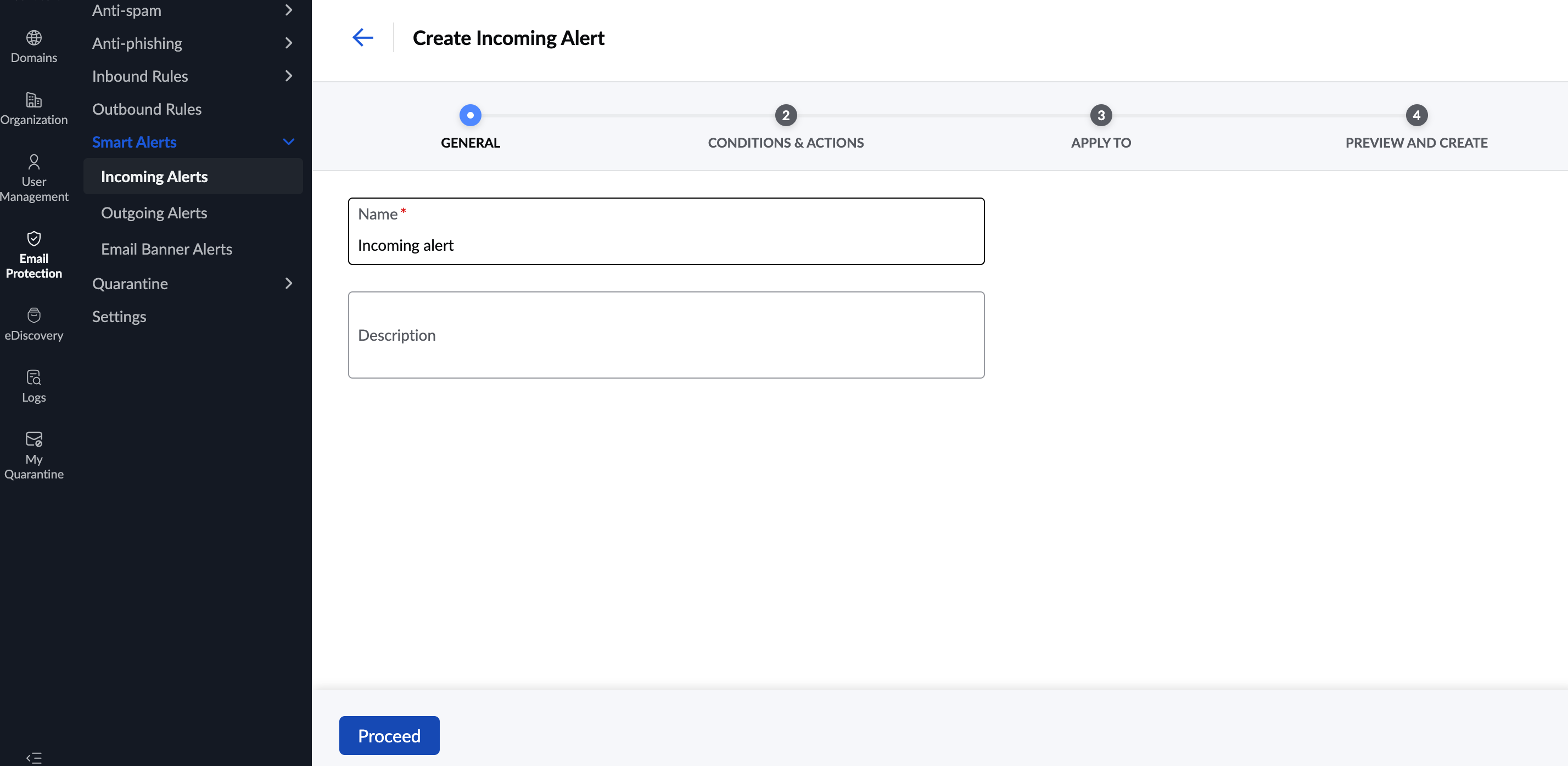The image size is (1568, 766).
Task: Expand the Quarantine submenu chevron
Action: [x=289, y=284]
